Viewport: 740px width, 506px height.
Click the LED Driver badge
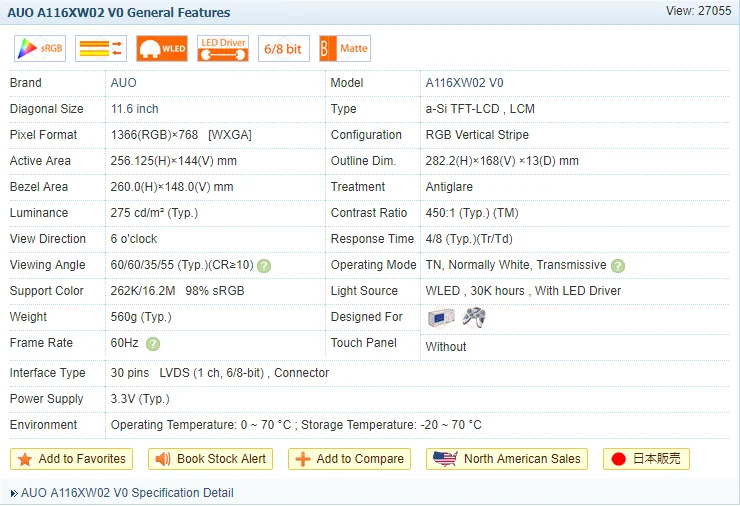pos(223,49)
